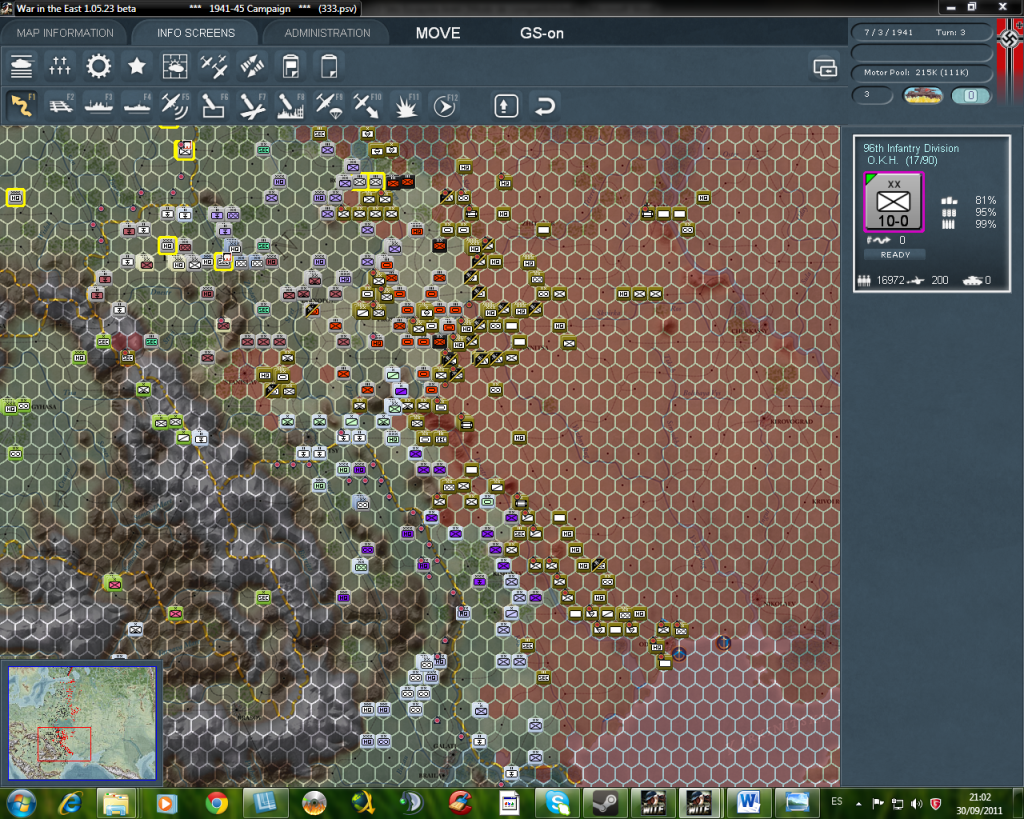Select Move mode (F1) tool
Screen dimensions: 1024x819
(x=22, y=105)
